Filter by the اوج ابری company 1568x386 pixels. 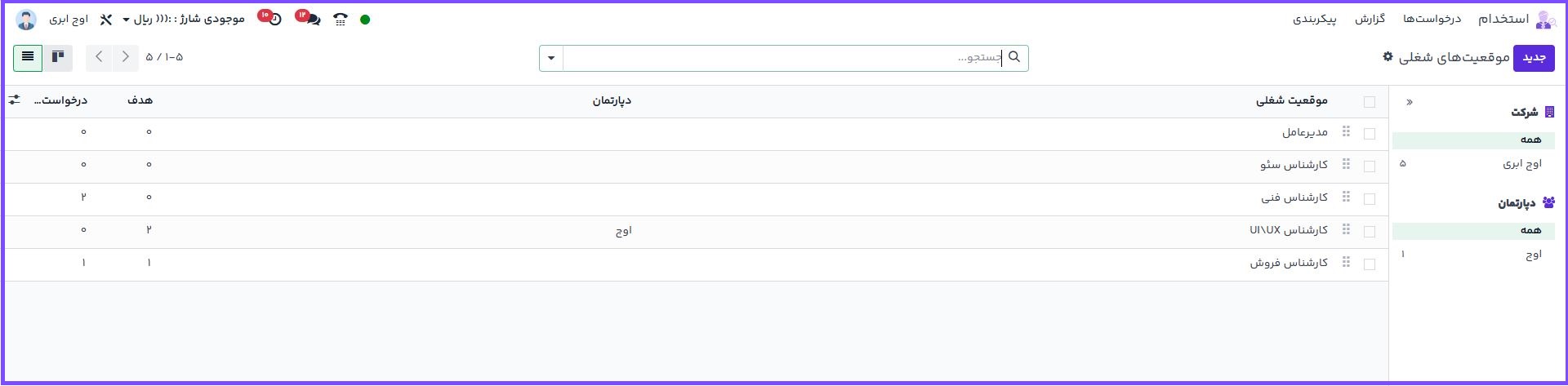1521,164
